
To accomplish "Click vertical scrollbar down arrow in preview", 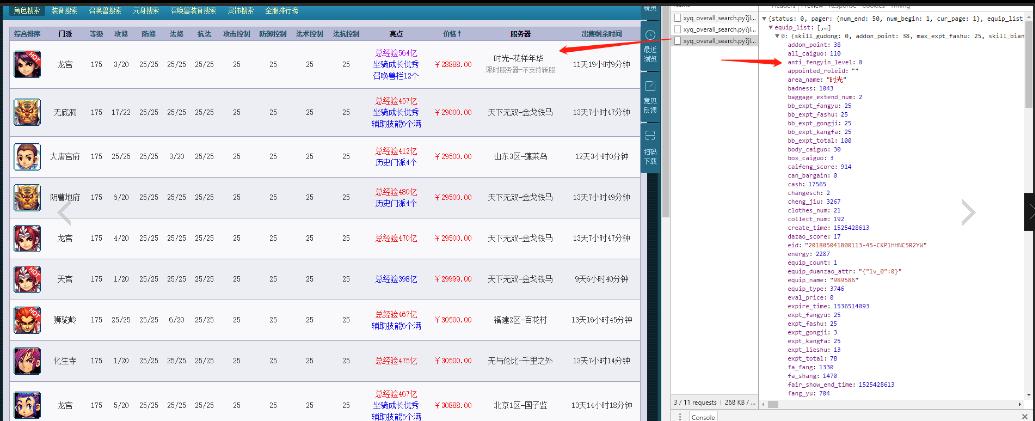I will coord(1030,395).
